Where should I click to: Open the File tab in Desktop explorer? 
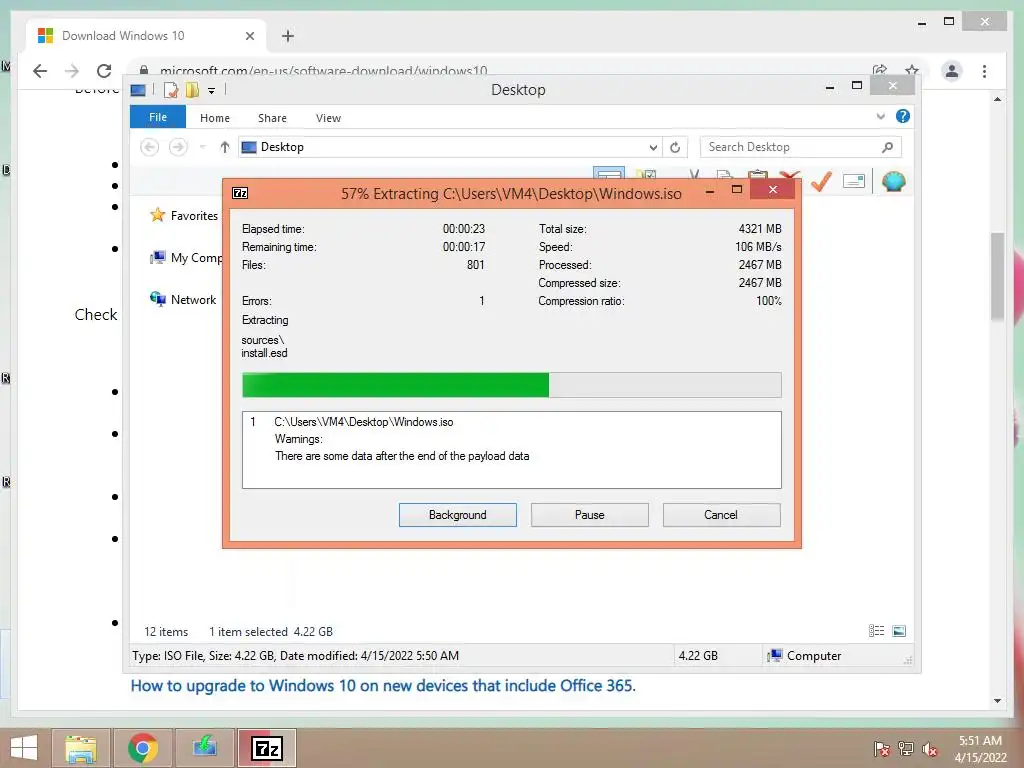(x=157, y=117)
